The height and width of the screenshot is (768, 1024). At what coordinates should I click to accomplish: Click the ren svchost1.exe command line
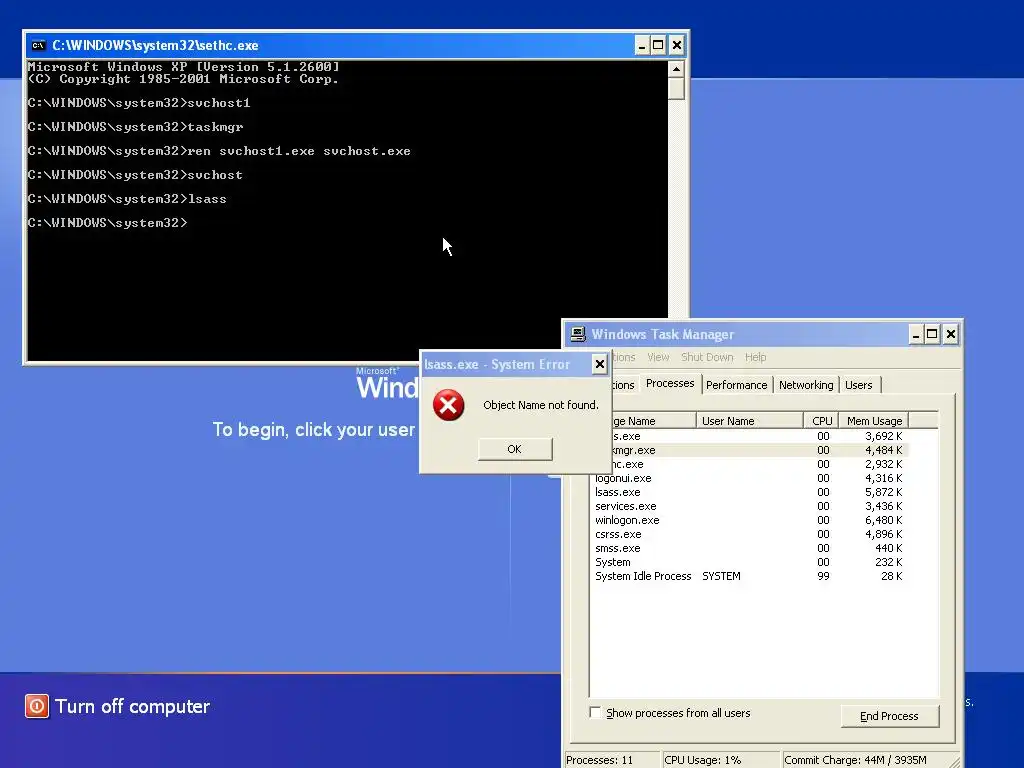[x=219, y=151]
